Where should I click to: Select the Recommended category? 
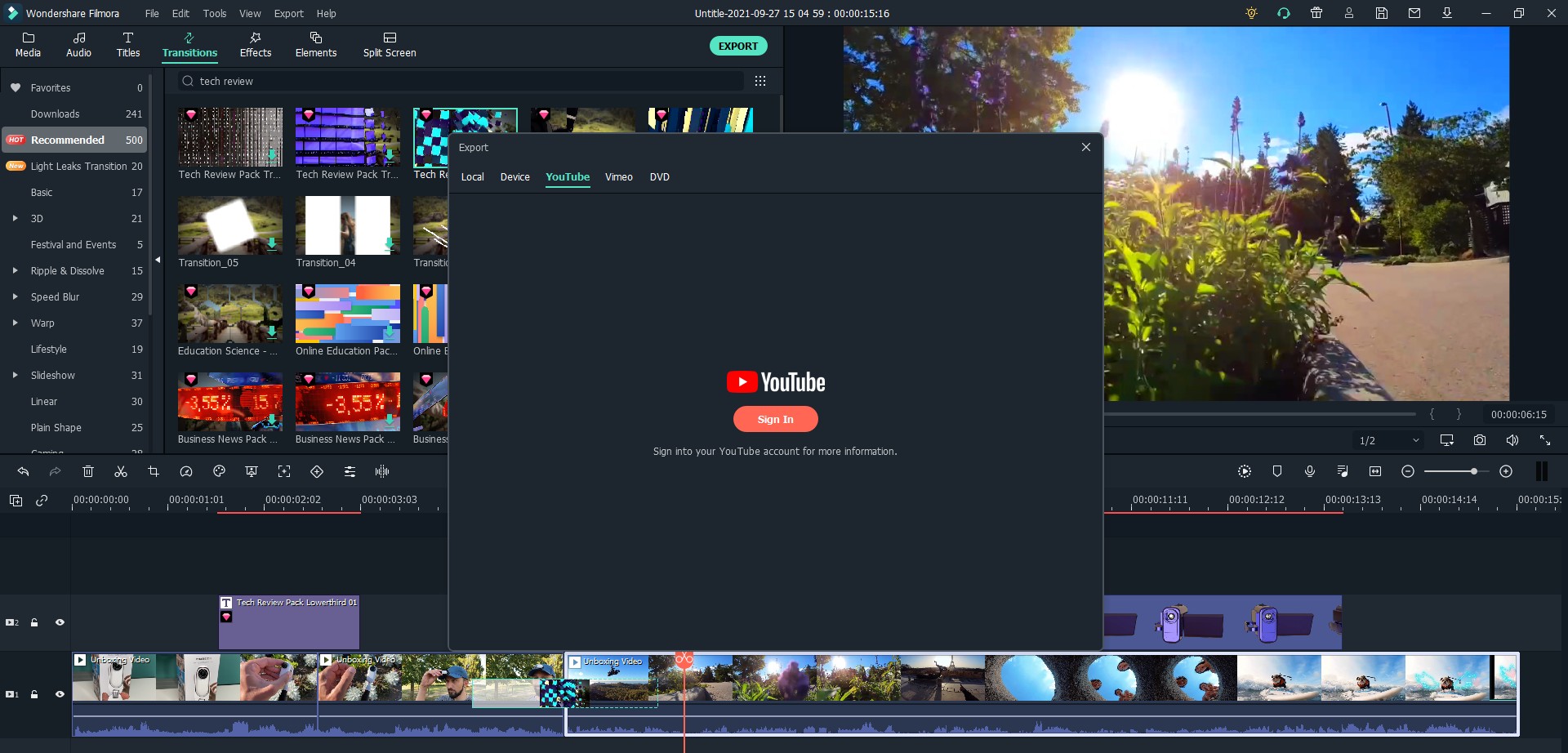74,140
